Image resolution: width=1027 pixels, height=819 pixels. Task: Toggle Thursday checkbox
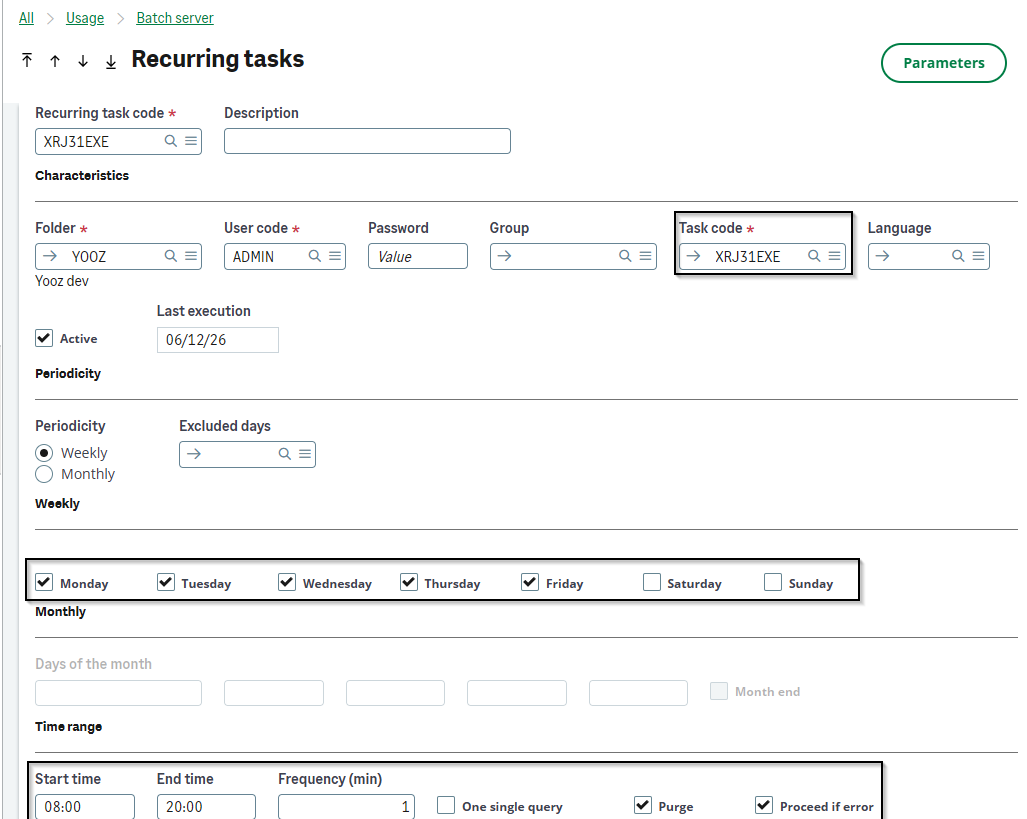[x=409, y=582]
